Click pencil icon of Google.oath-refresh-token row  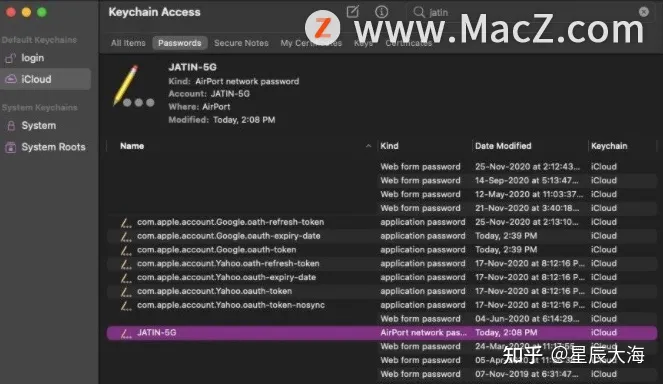(x=126, y=222)
